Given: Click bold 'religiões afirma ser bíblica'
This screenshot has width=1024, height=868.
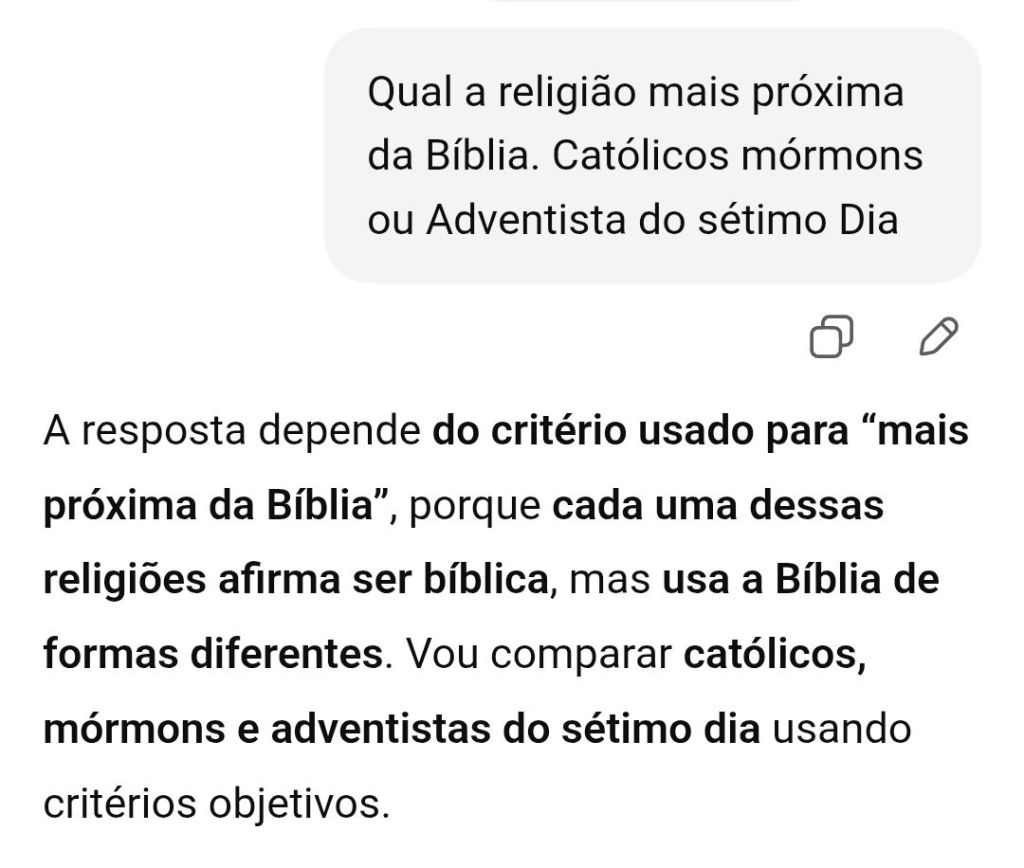Looking at the screenshot, I should click(298, 580).
